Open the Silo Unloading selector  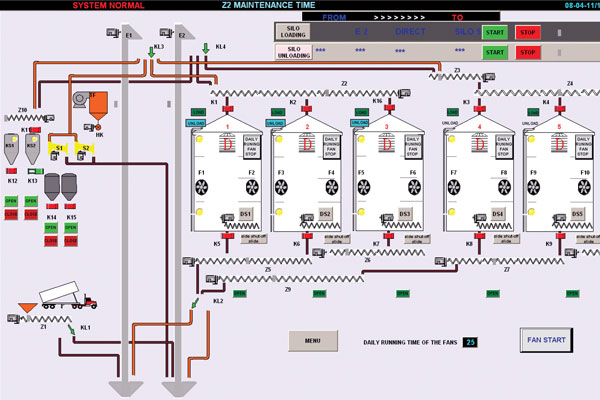tap(294, 52)
